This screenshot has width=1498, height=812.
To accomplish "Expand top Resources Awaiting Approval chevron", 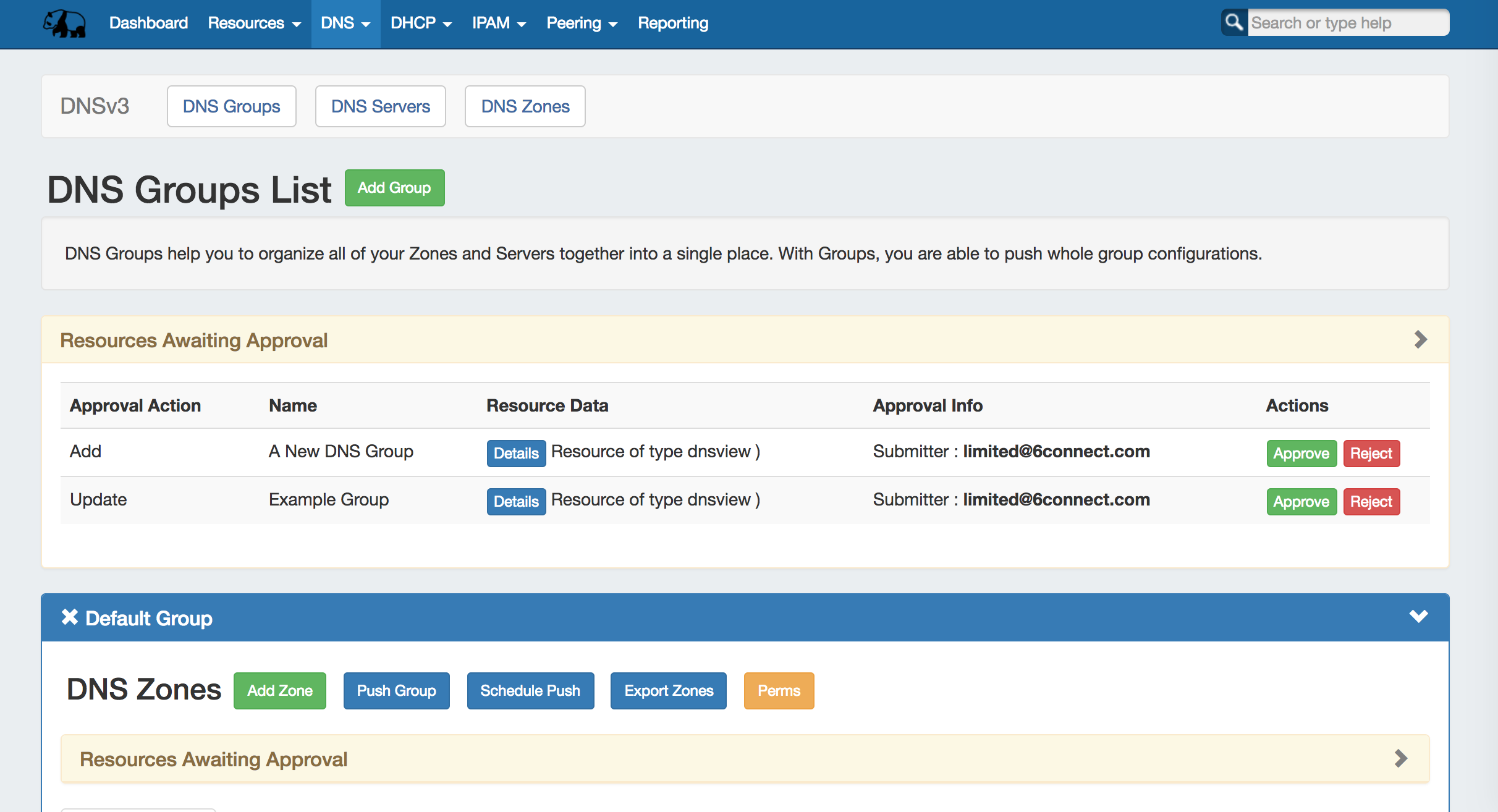I will pyautogui.click(x=1420, y=339).
